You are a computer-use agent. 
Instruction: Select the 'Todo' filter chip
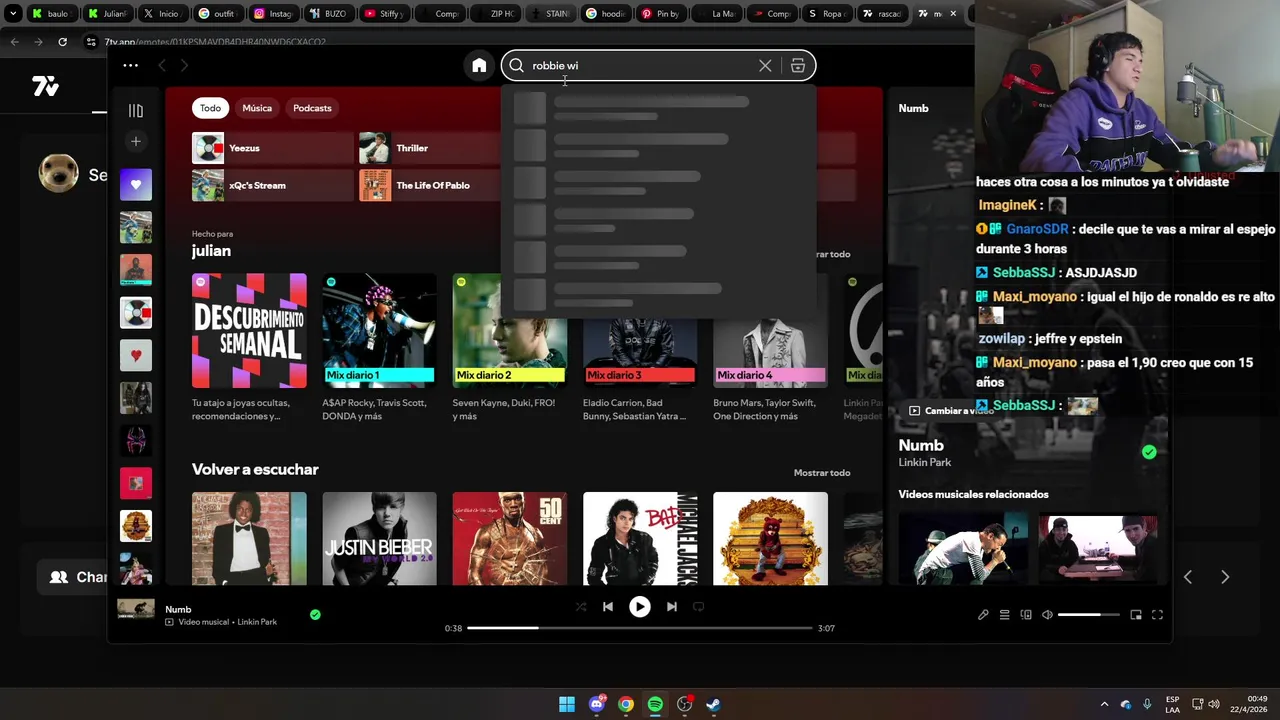coord(210,108)
